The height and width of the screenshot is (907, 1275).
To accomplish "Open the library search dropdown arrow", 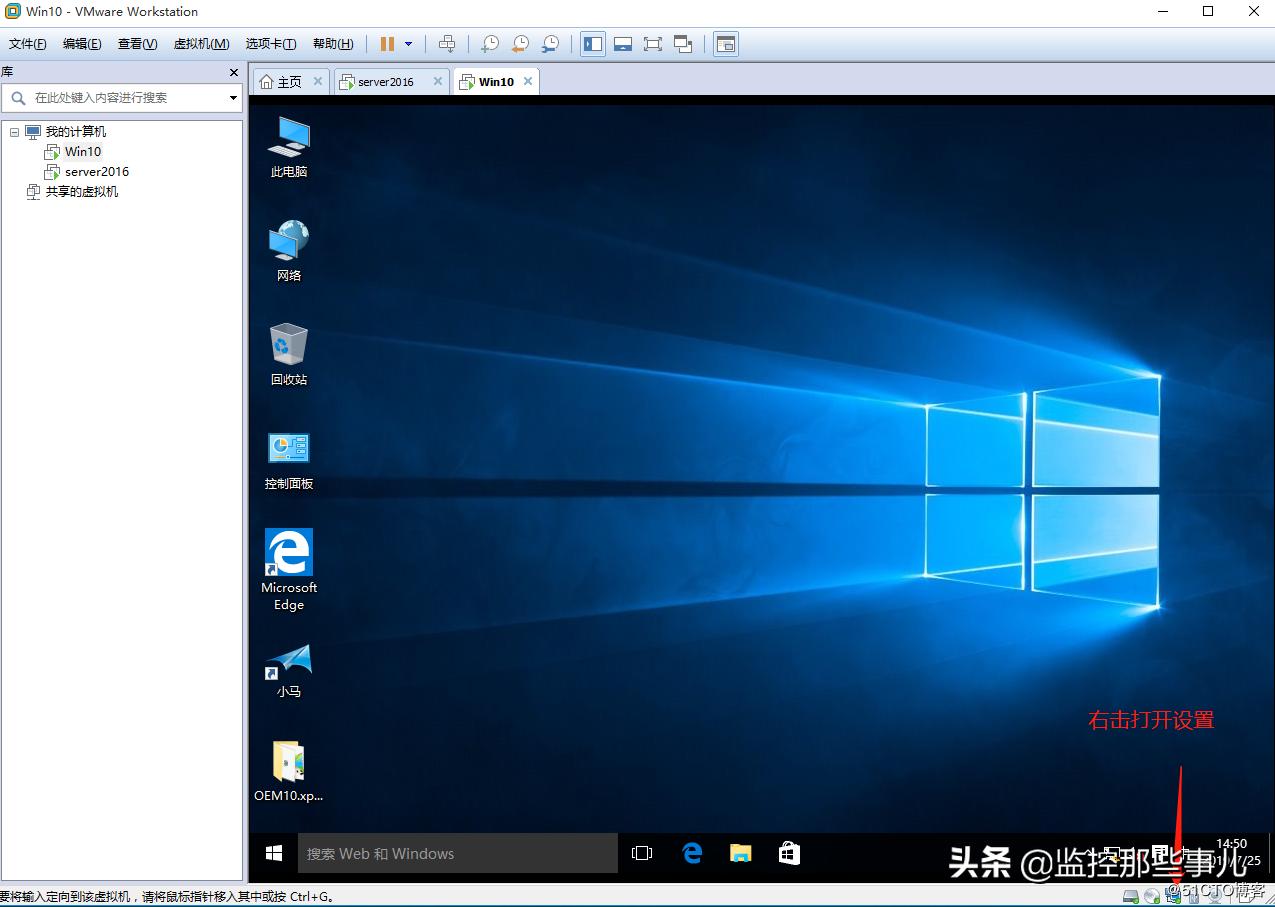I will click(232, 97).
